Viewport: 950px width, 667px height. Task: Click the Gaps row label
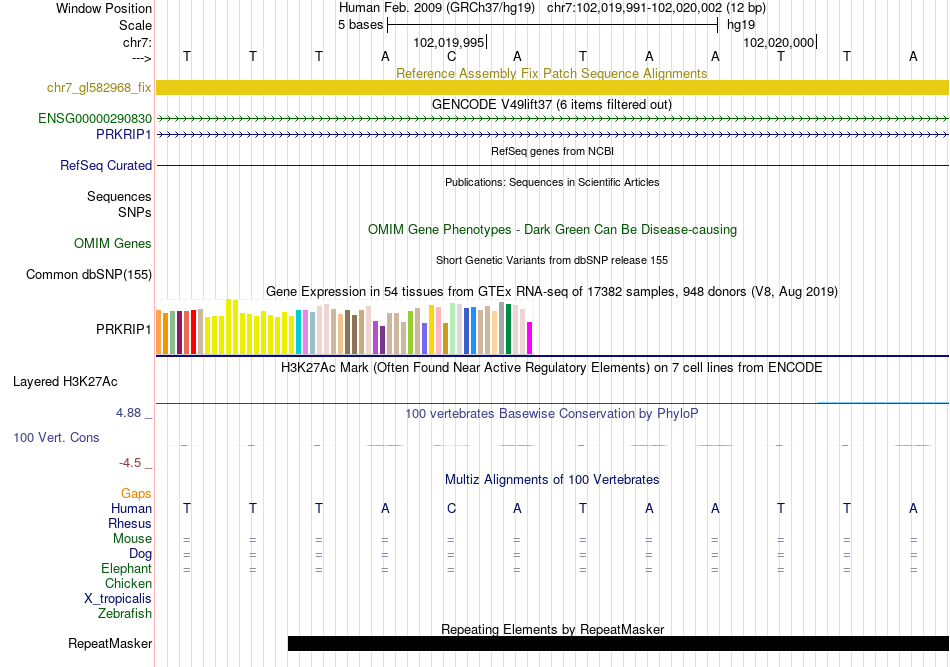(136, 494)
